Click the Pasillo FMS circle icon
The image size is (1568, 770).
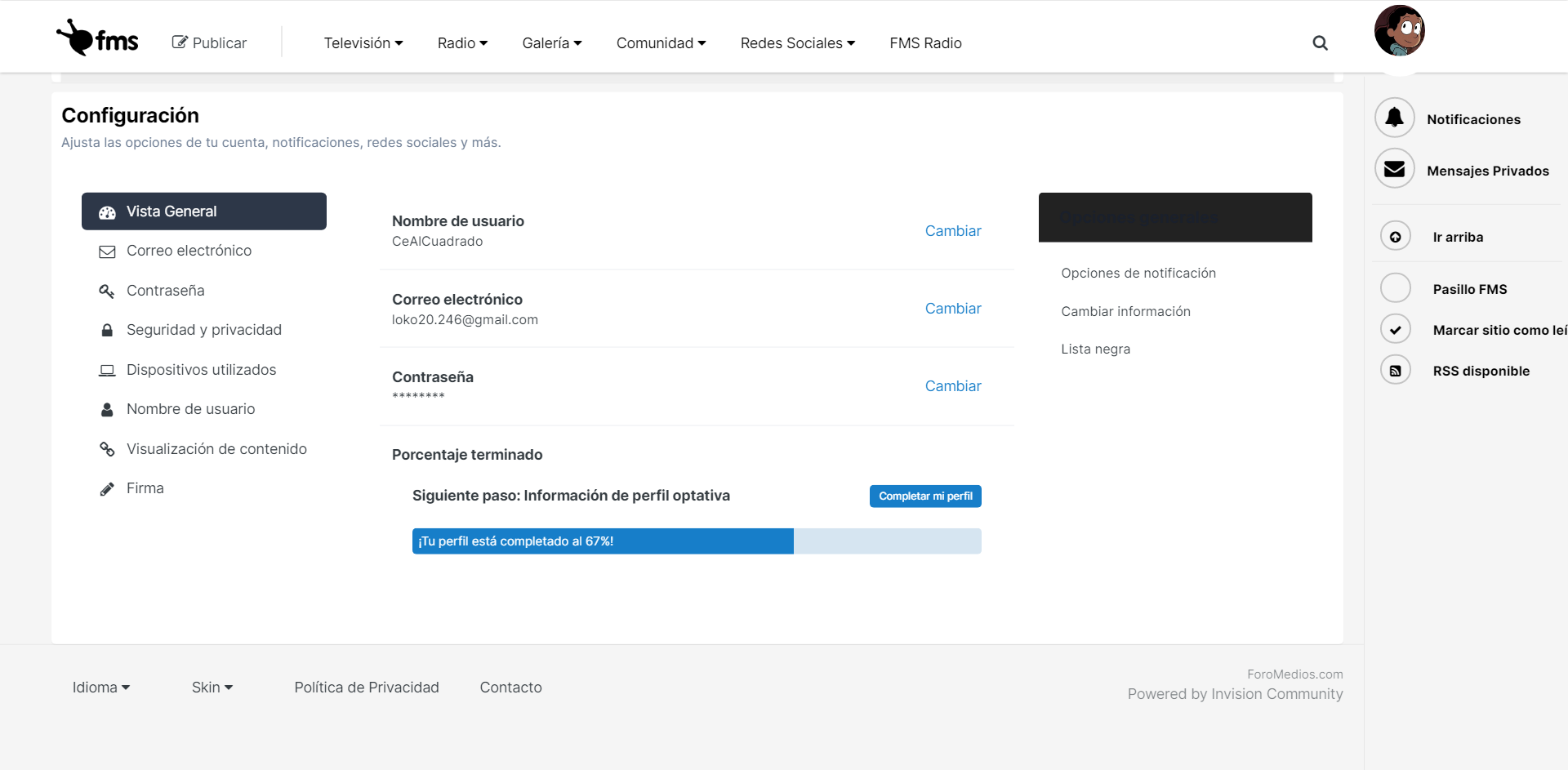[1395, 288]
